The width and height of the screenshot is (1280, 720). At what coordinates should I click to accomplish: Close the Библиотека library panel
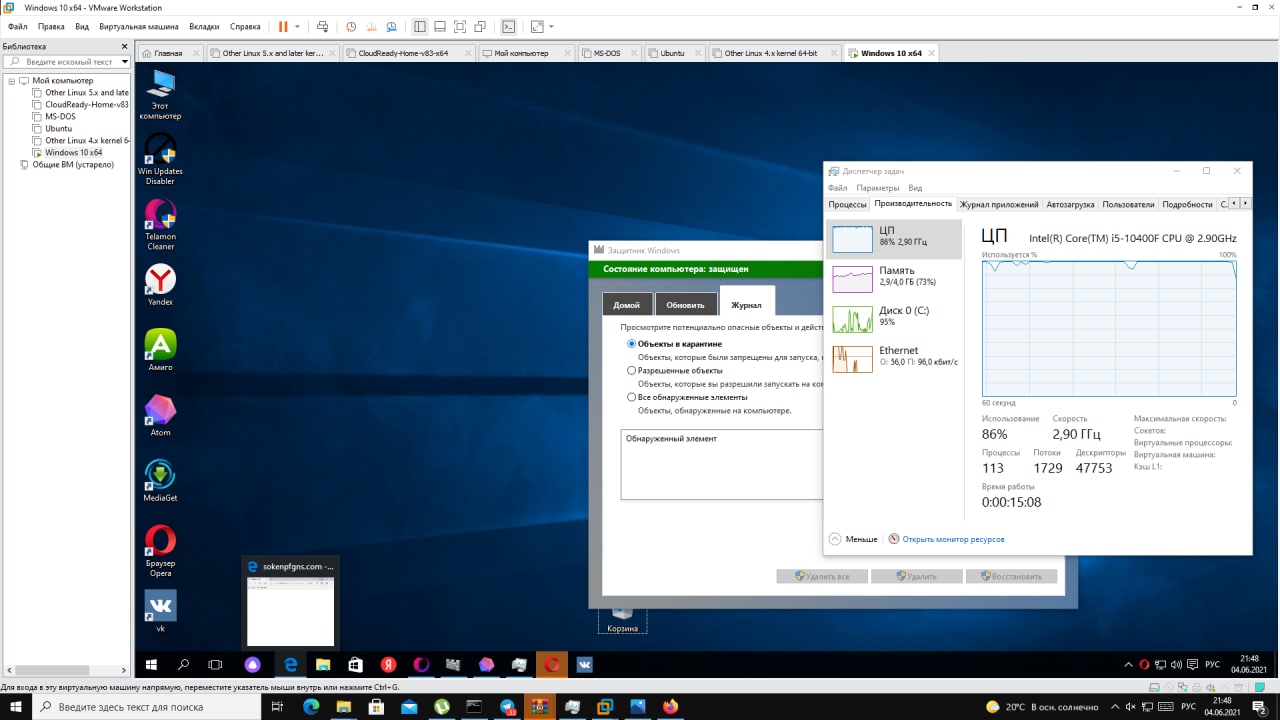(125, 46)
